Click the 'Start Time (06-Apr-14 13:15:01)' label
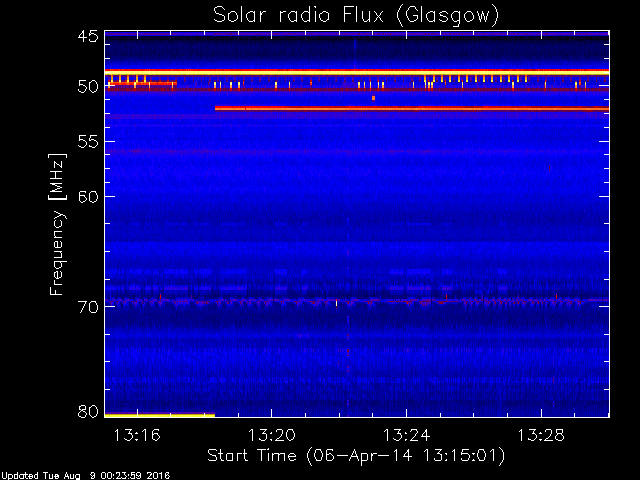640x480 pixels. 356,456
